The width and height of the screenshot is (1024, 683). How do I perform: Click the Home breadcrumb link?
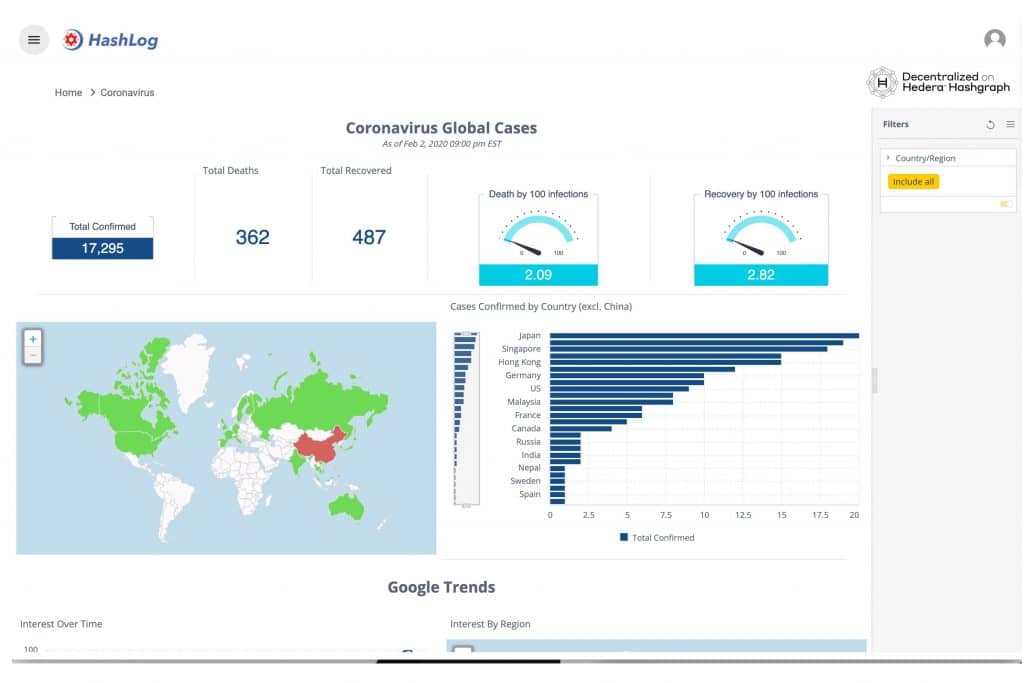[68, 92]
